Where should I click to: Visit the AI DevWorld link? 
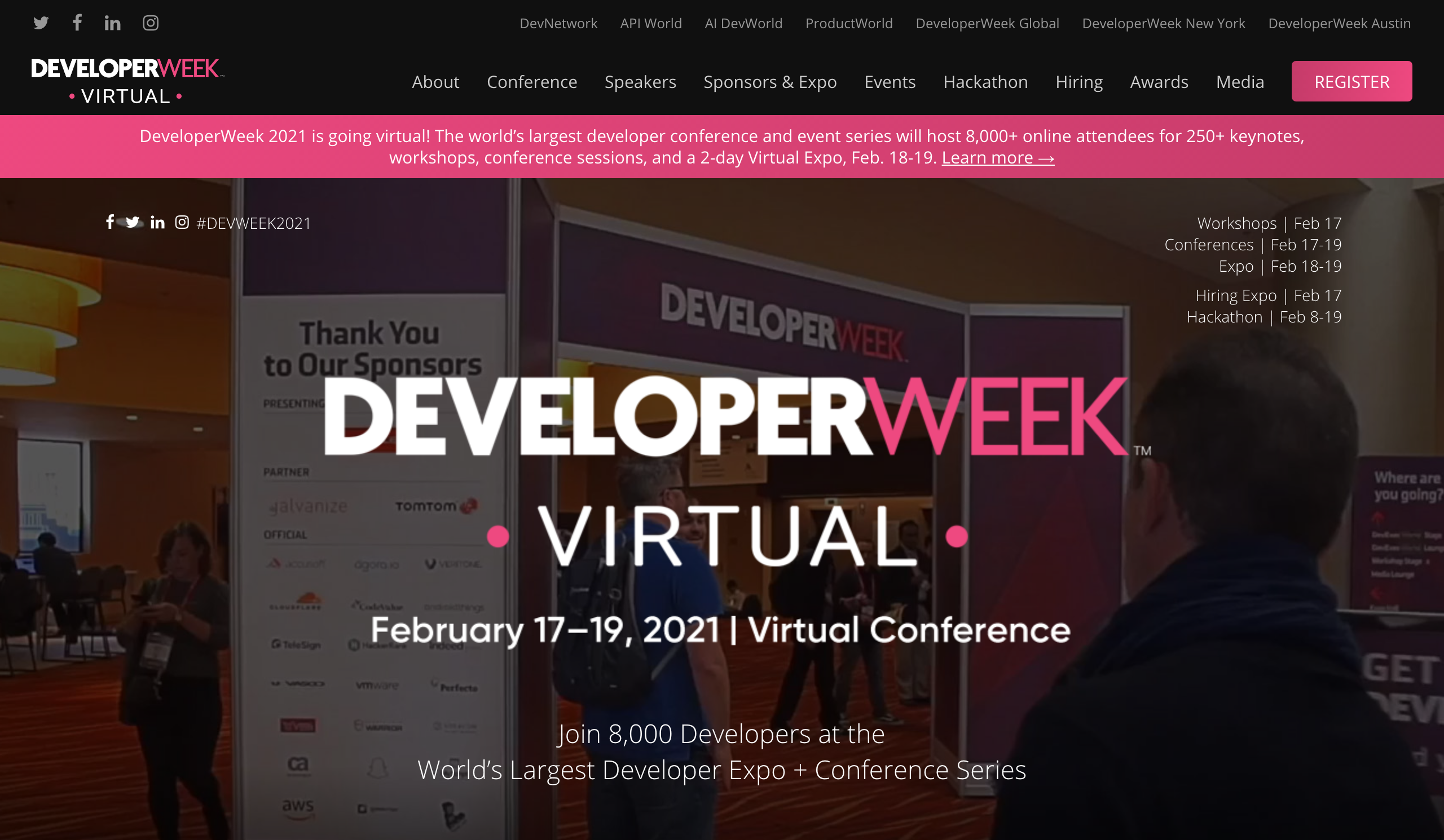click(x=744, y=24)
